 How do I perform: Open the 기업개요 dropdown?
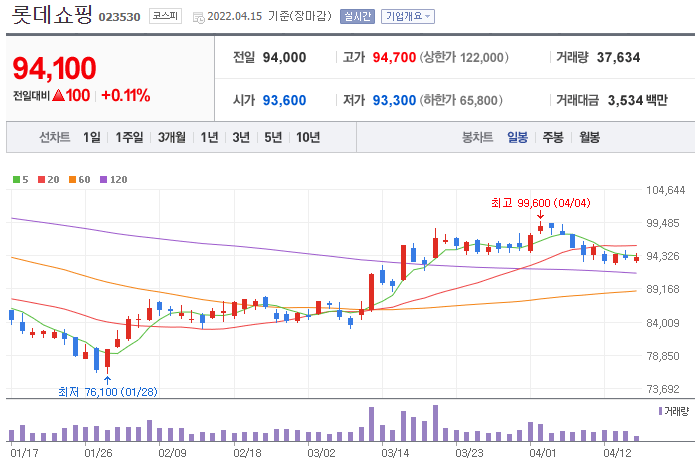pos(408,16)
